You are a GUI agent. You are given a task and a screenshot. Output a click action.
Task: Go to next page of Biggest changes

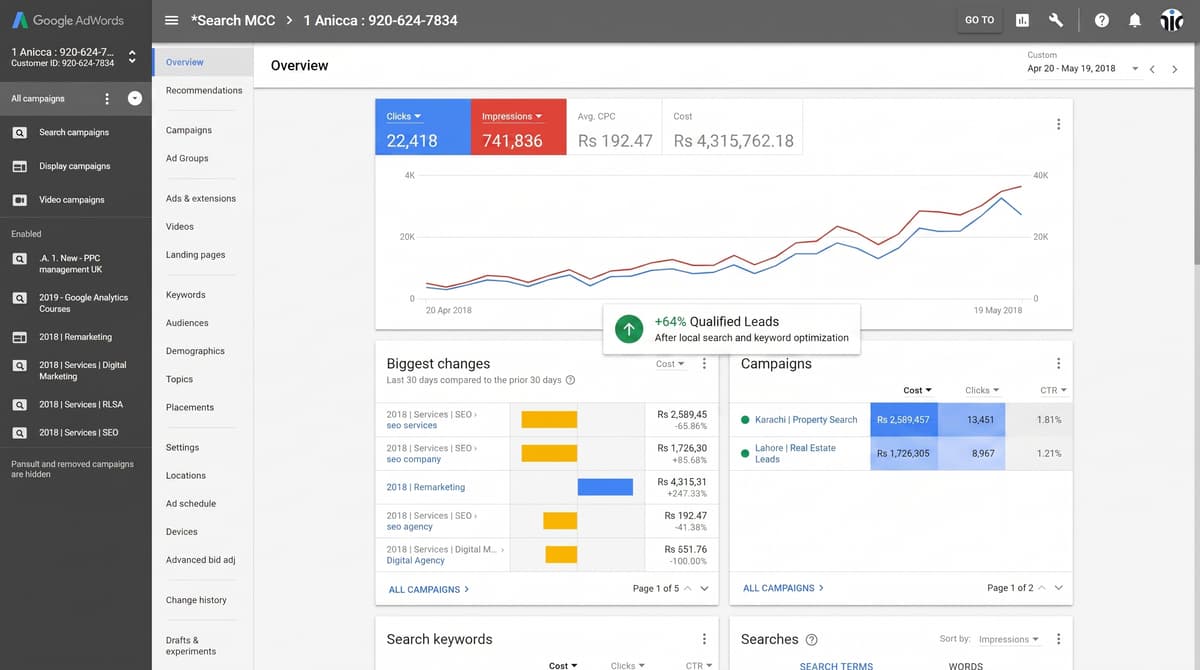(x=704, y=588)
